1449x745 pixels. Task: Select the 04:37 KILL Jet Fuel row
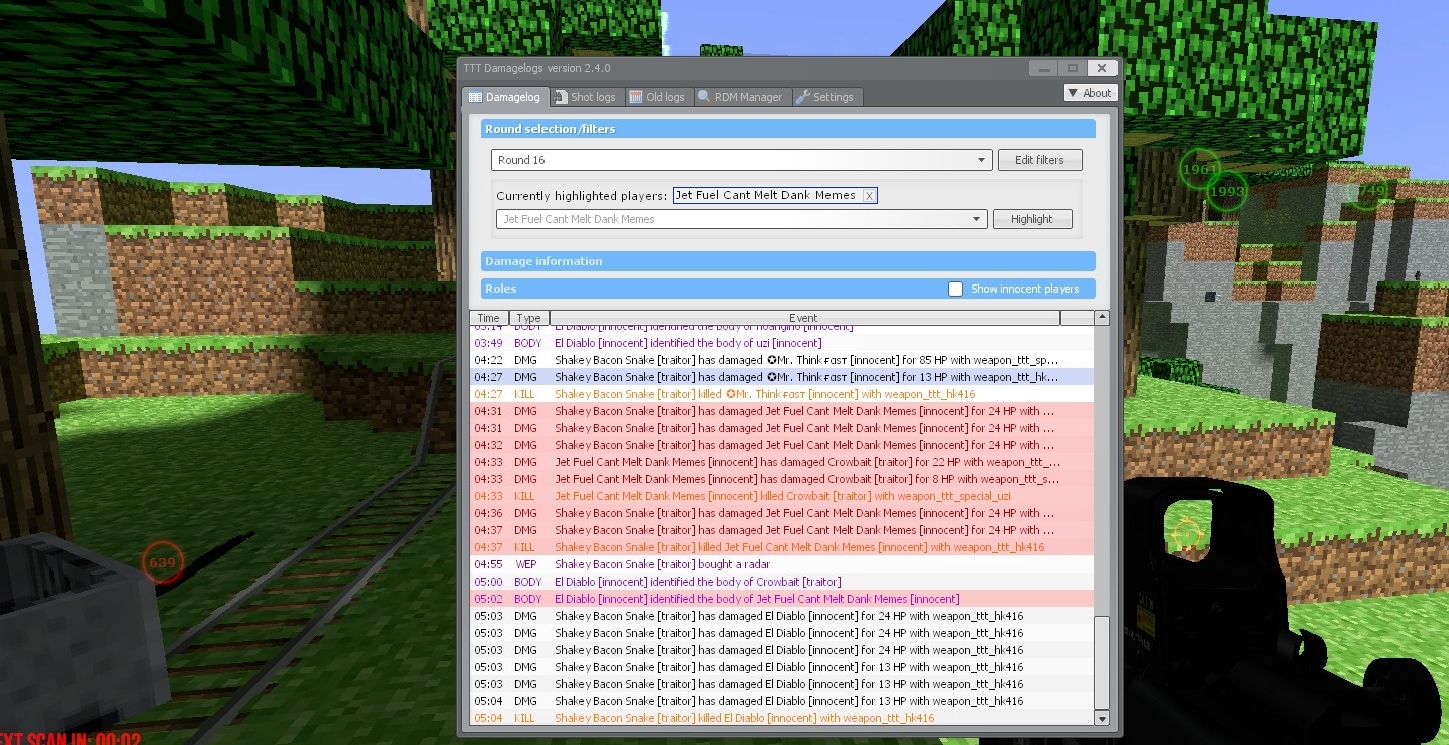tap(782, 547)
